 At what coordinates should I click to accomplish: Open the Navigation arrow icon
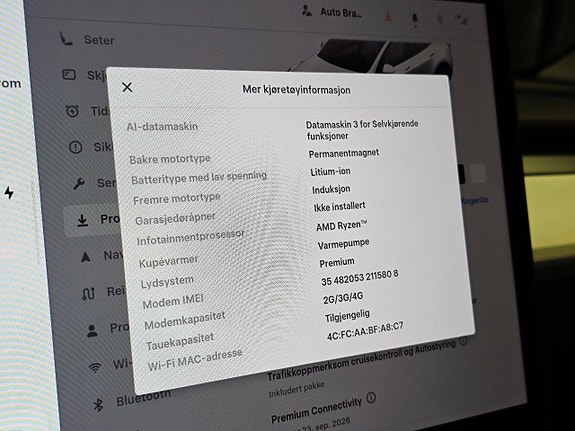(85, 257)
